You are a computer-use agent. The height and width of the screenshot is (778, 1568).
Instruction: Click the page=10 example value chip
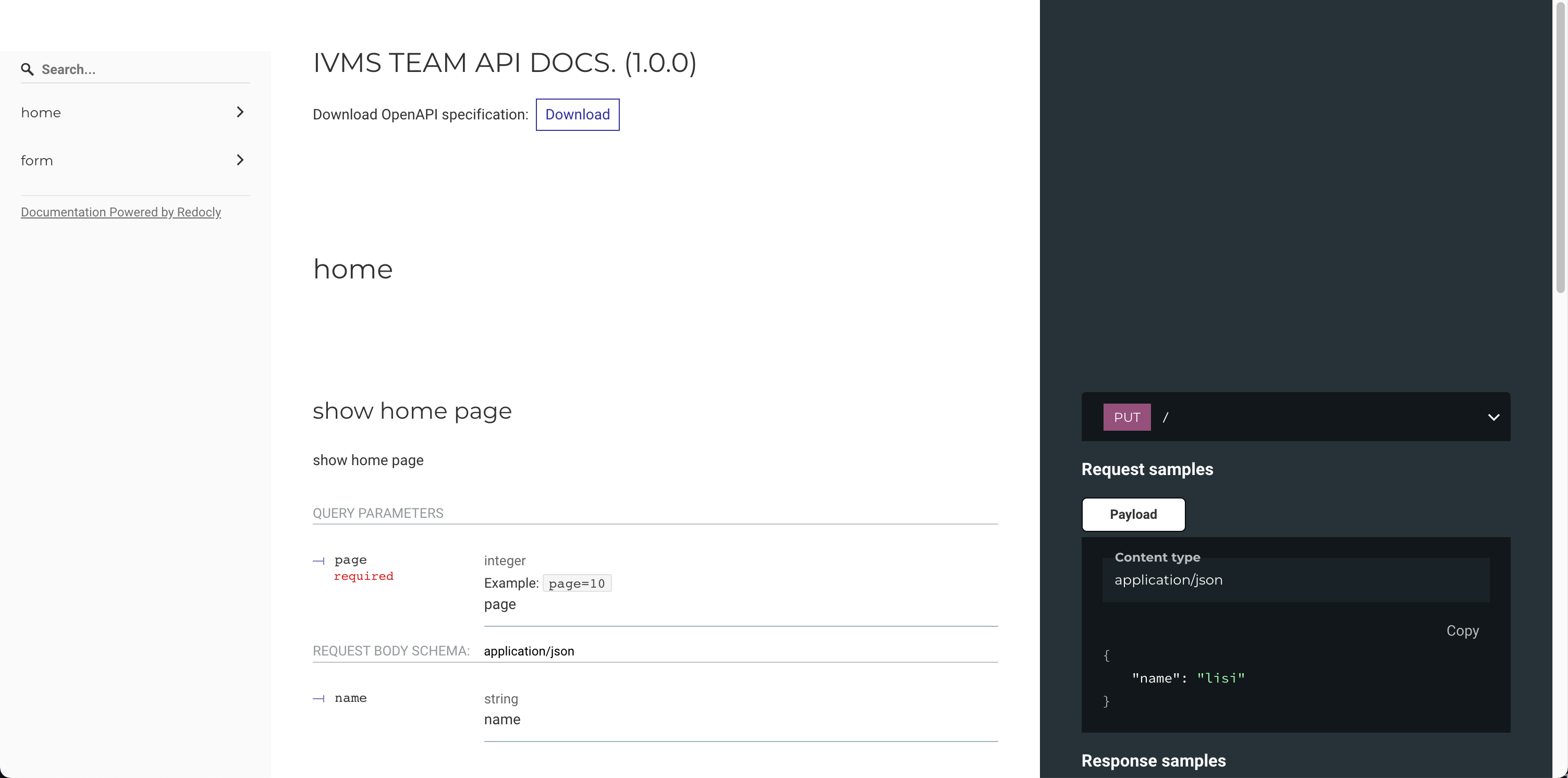click(577, 582)
